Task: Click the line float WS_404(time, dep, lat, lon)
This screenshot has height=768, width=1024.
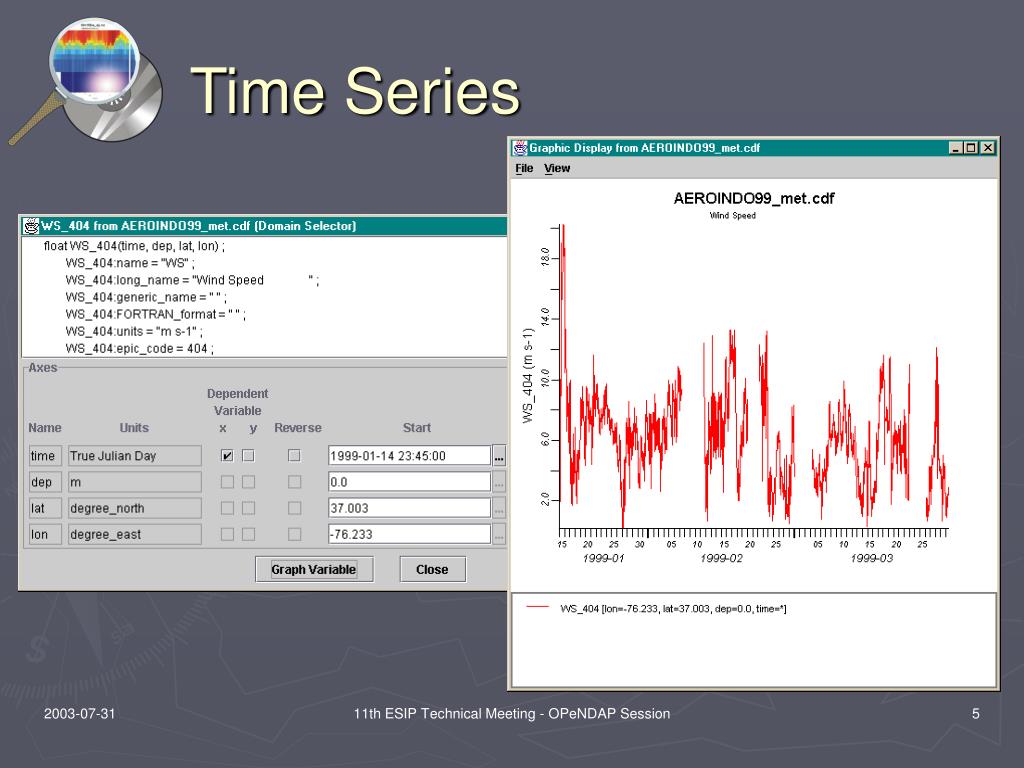Action: tap(134, 246)
